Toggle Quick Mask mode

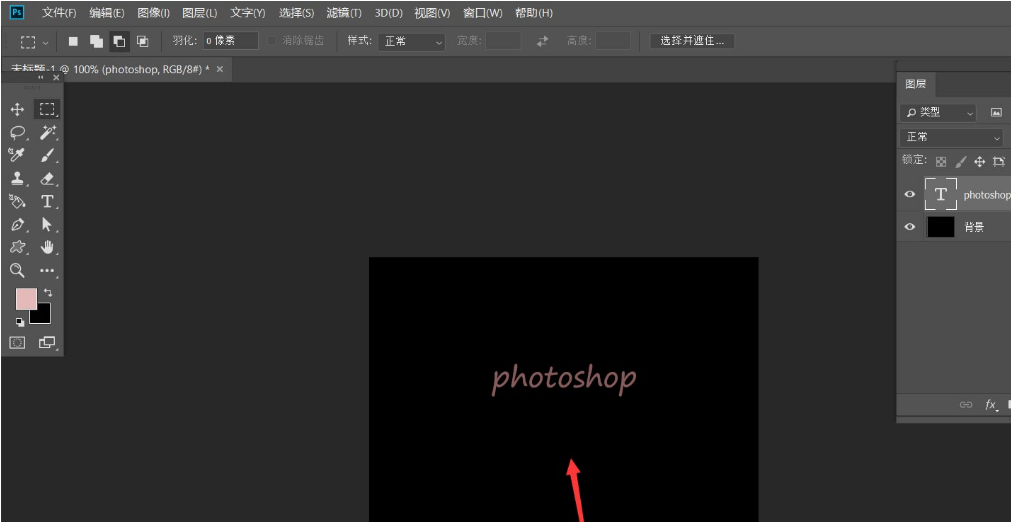coord(17,343)
